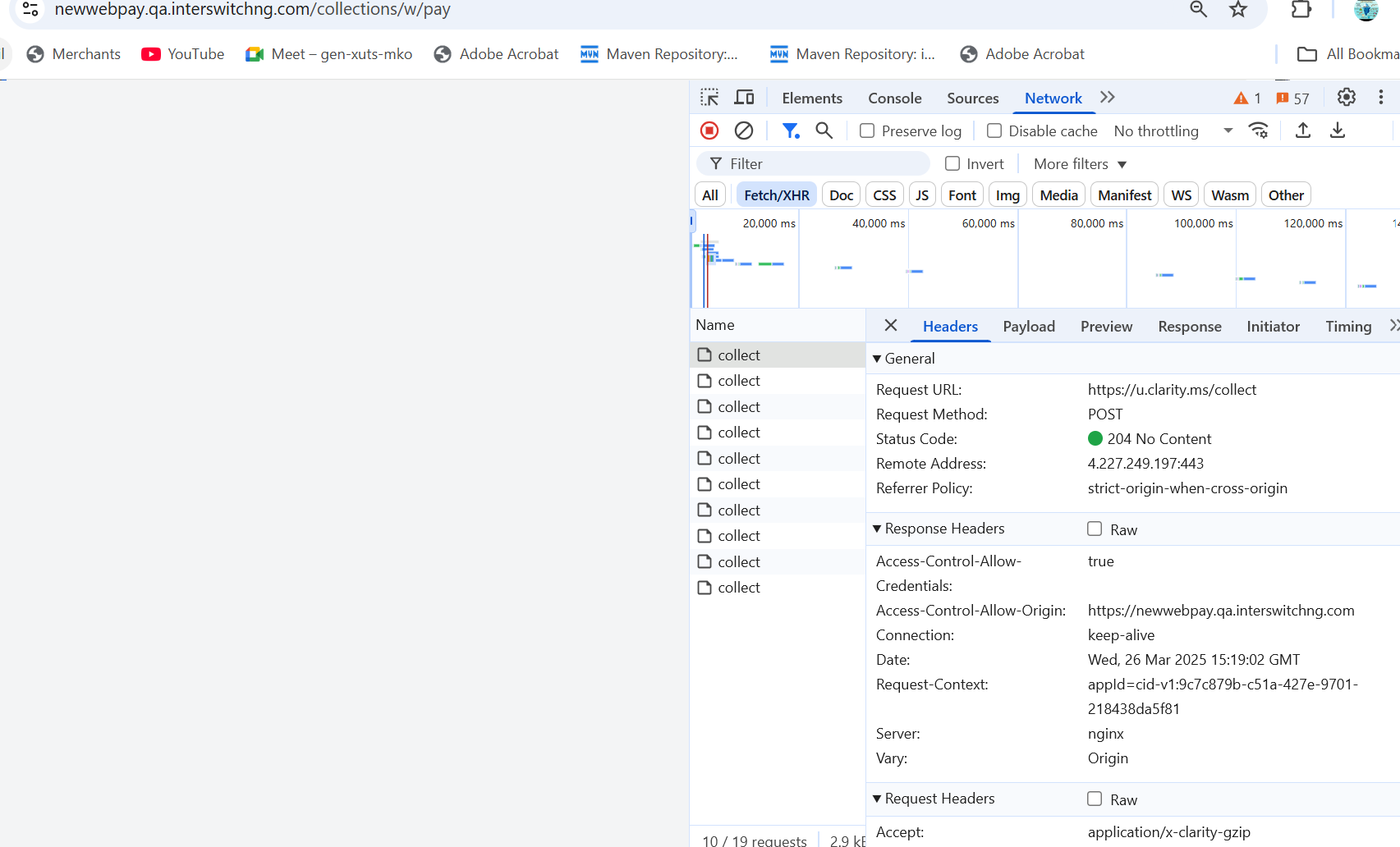The width and height of the screenshot is (1400, 847).
Task: Enable the Preserve log checkbox
Action: [867, 130]
